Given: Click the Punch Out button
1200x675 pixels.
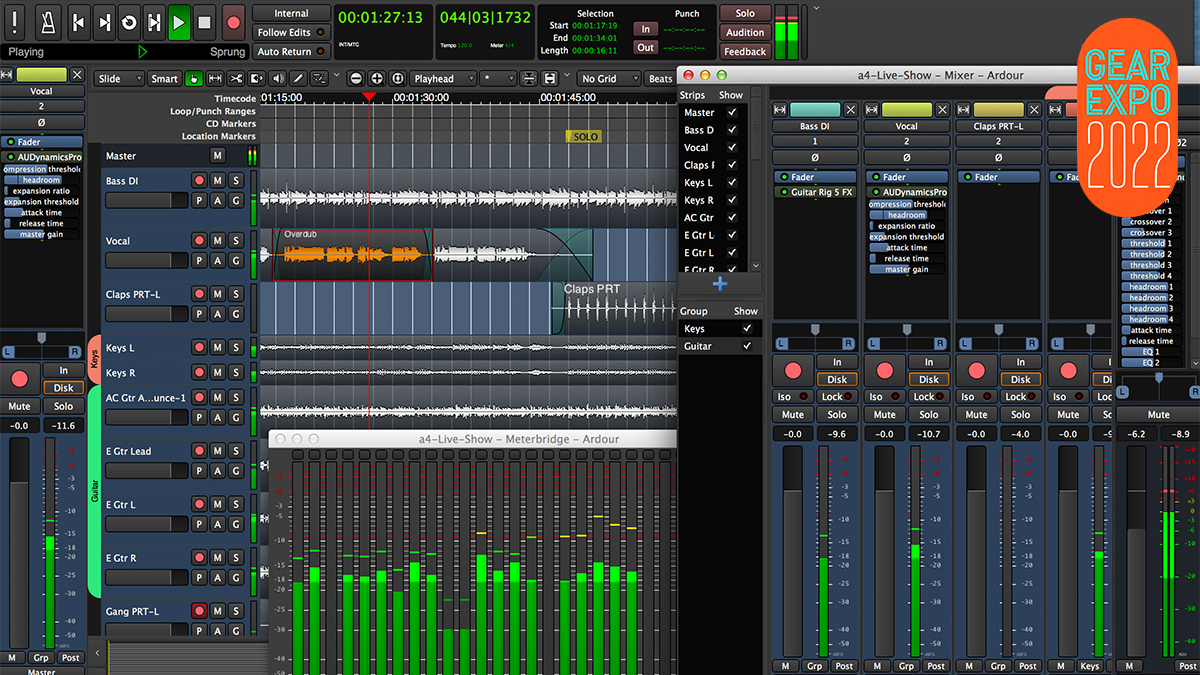Looking at the screenshot, I should 646,47.
